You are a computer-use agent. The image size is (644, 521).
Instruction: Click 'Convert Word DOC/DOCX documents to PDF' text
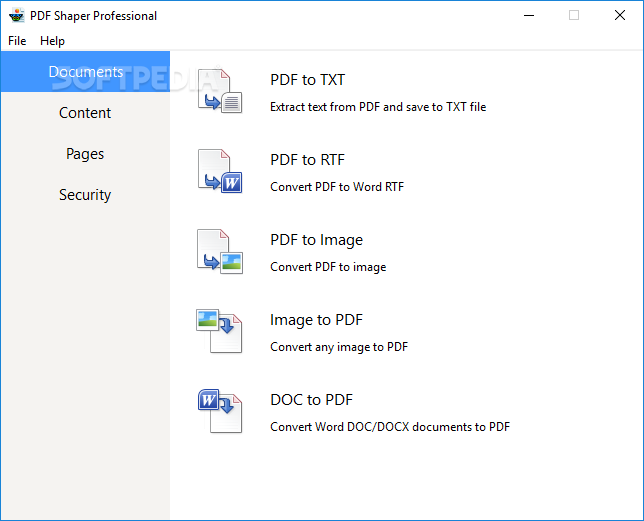pyautogui.click(x=390, y=427)
